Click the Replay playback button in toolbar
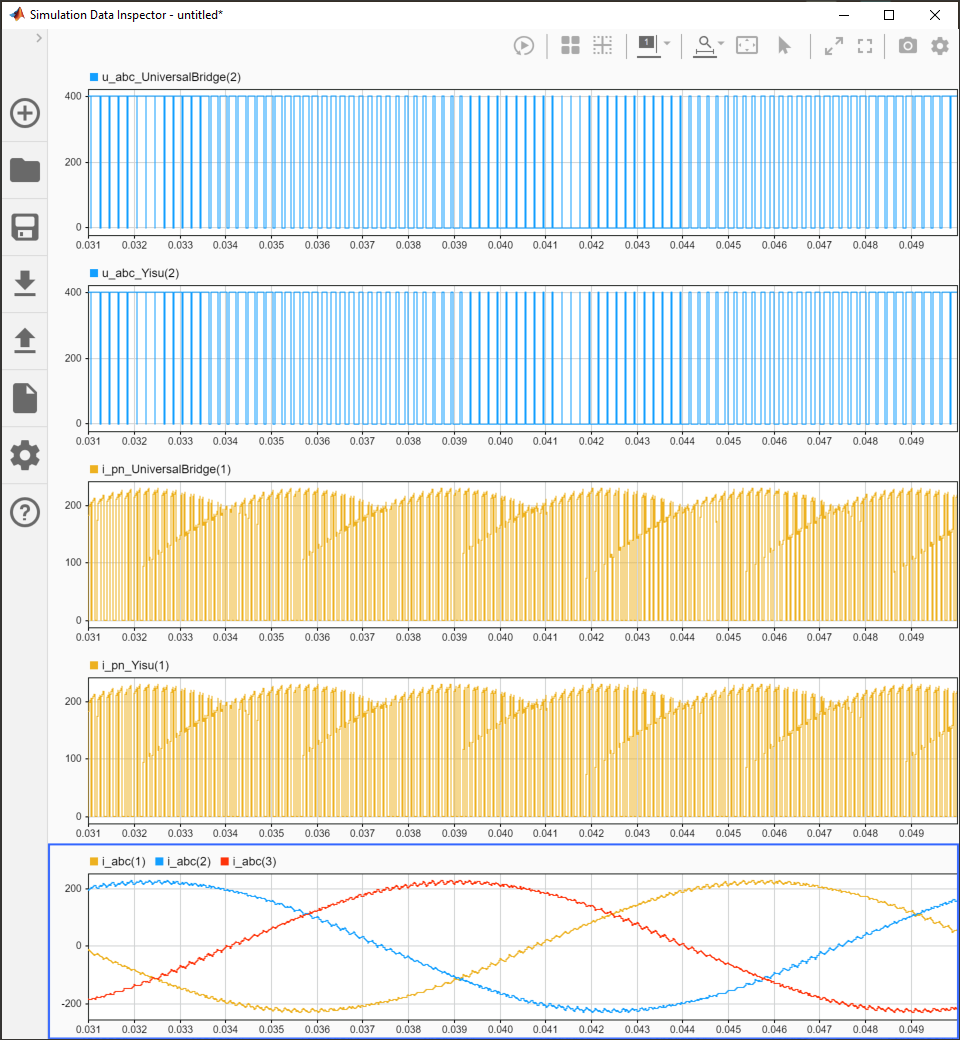The height and width of the screenshot is (1040, 960). (524, 46)
